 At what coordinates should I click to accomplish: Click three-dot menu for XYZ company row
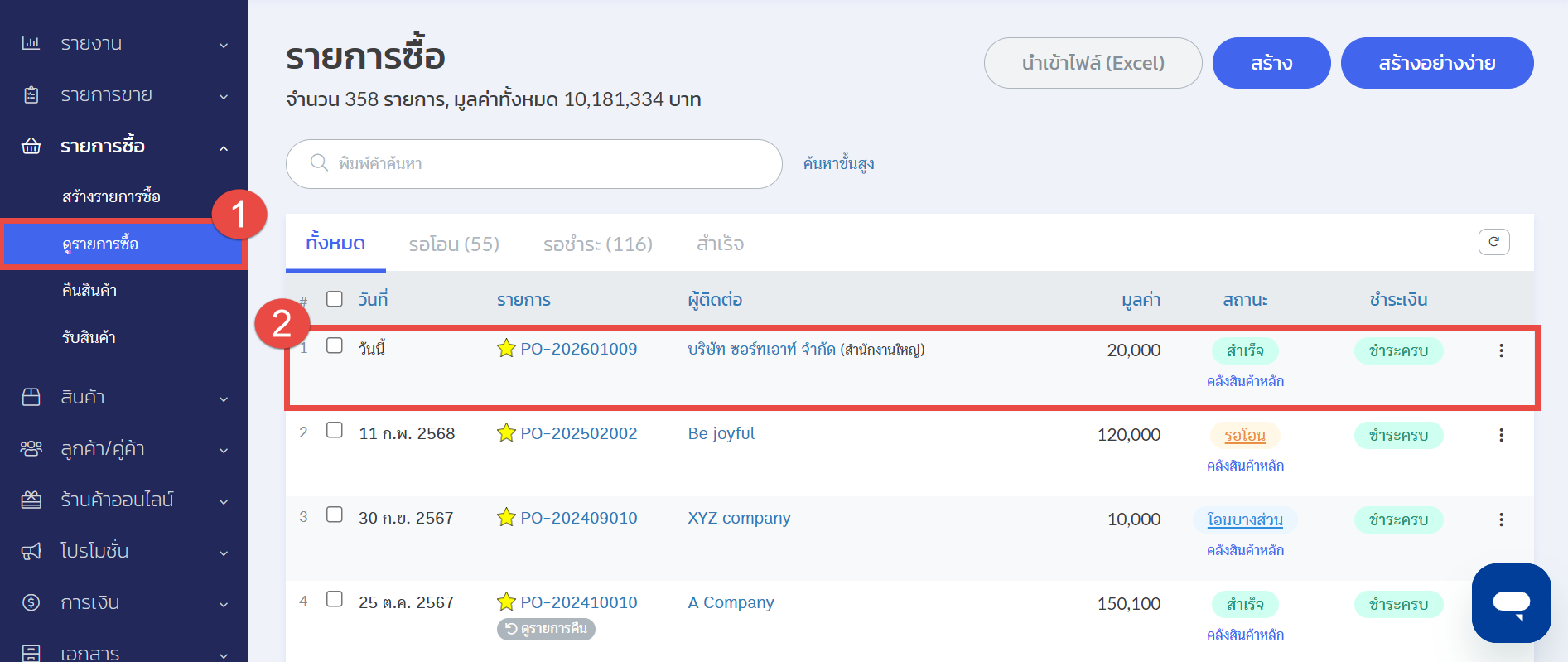[1500, 519]
